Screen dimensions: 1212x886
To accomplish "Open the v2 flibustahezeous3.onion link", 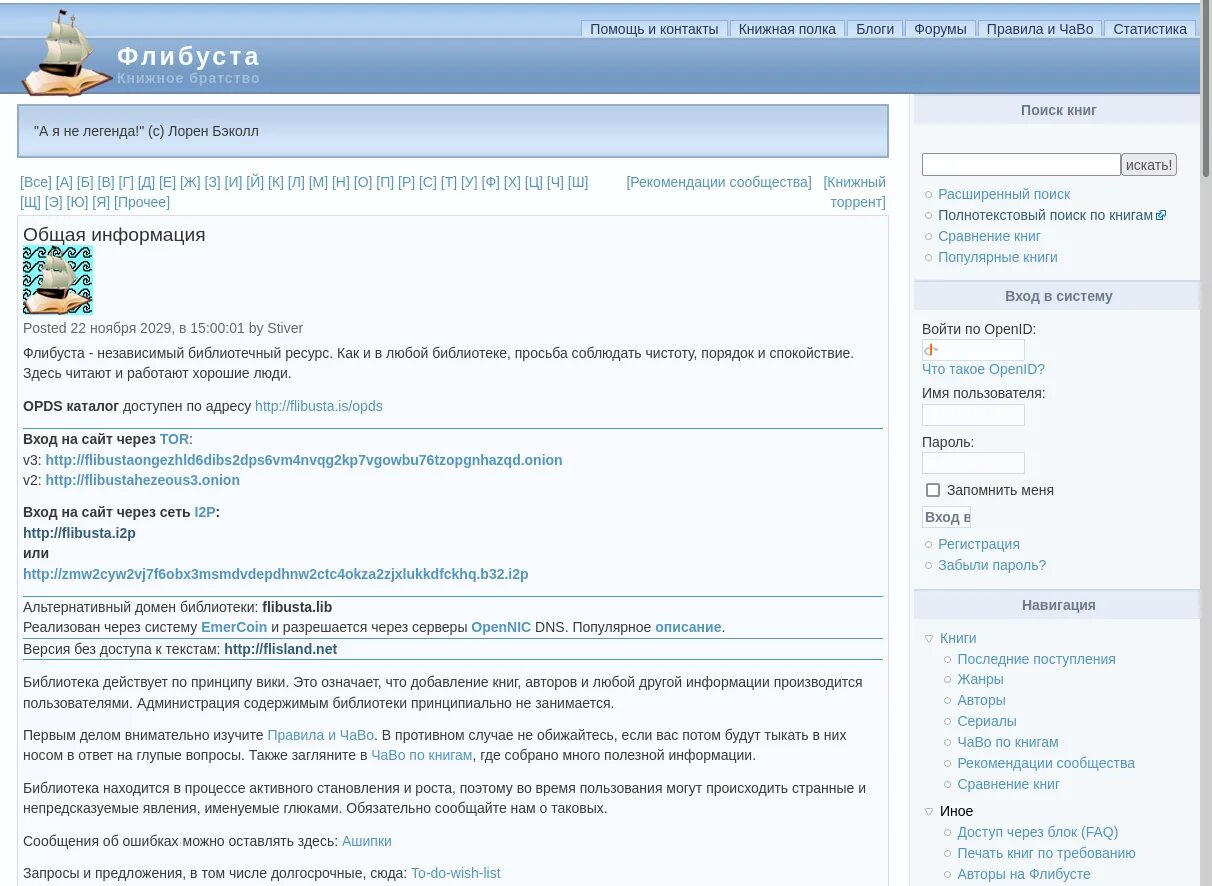I will tap(143, 480).
